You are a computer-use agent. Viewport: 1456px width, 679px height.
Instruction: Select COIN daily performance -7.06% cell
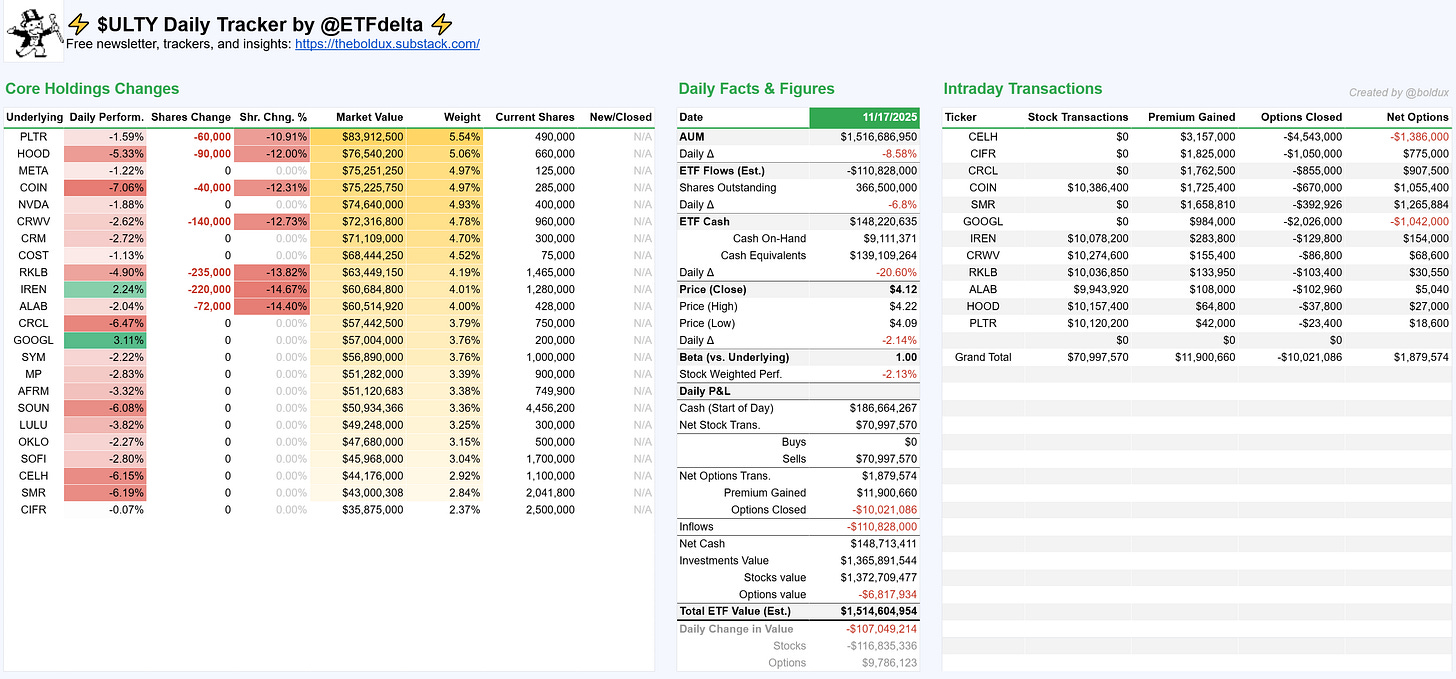106,187
